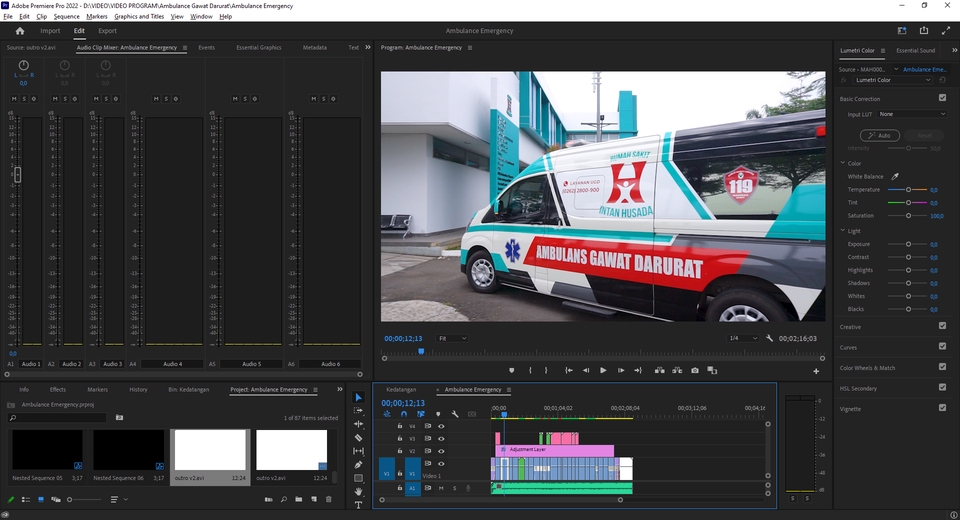Click the Lift button
960x520 pixels.
pos(659,371)
